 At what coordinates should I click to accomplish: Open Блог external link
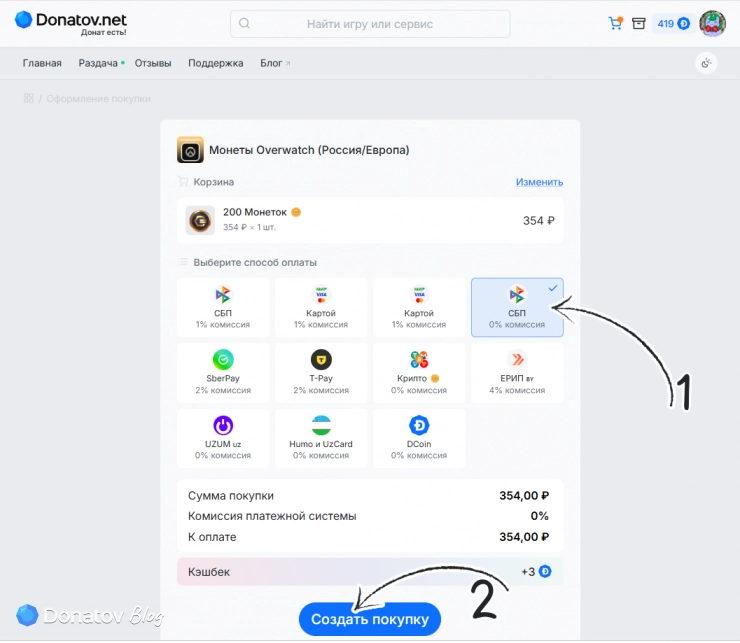275,63
